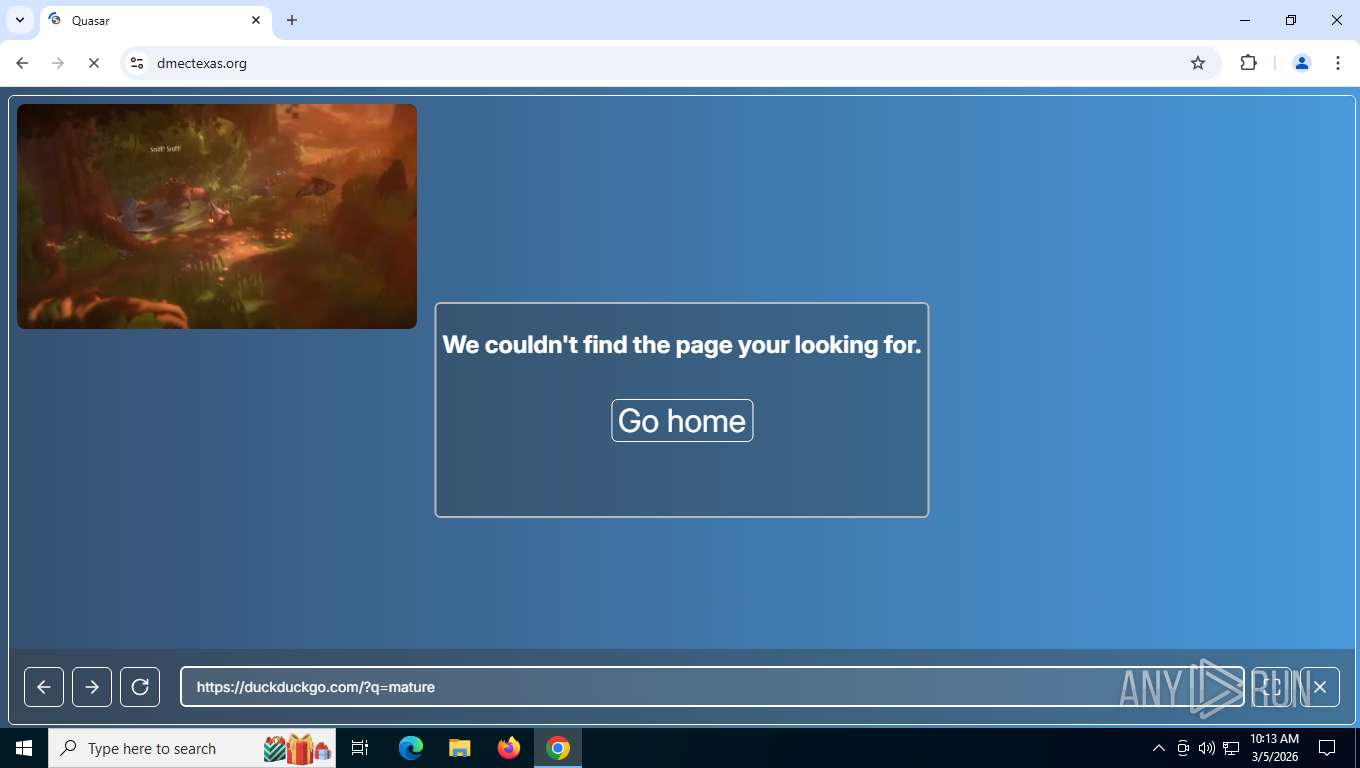Open a new Chrome tab
This screenshot has height=768, width=1360.
pyautogui.click(x=292, y=20)
